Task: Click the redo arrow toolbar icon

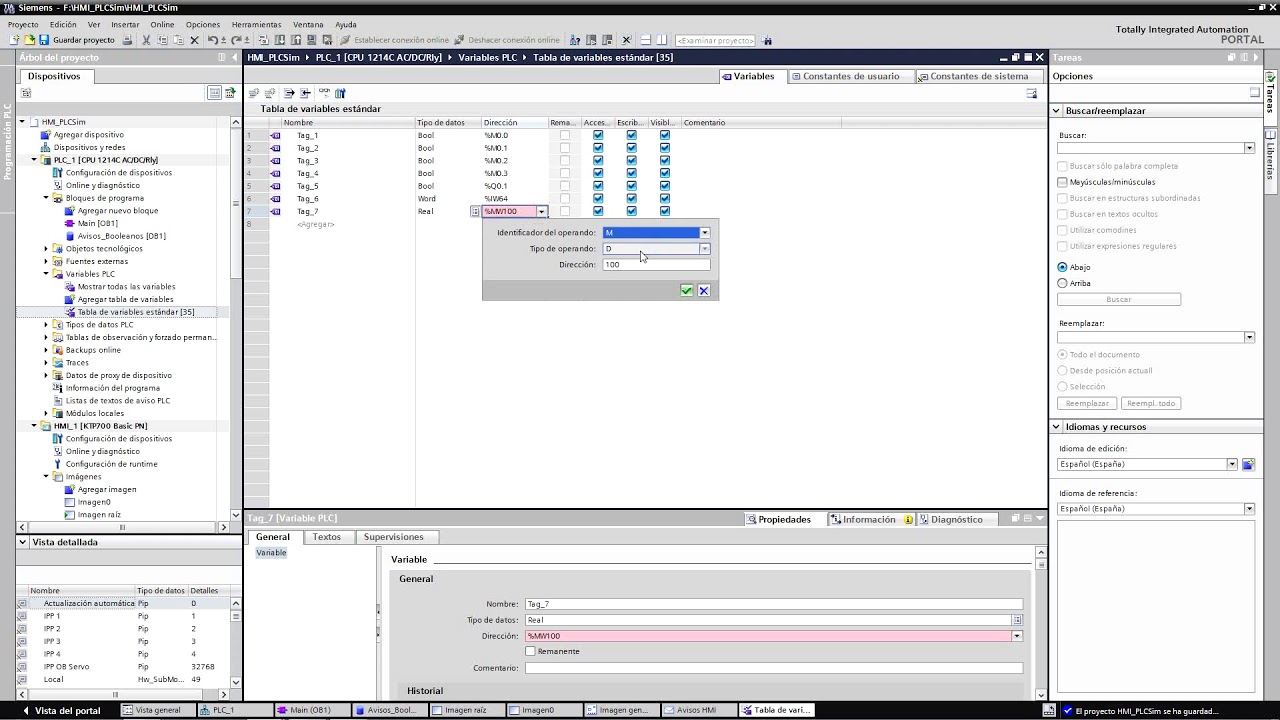Action: click(x=236, y=40)
